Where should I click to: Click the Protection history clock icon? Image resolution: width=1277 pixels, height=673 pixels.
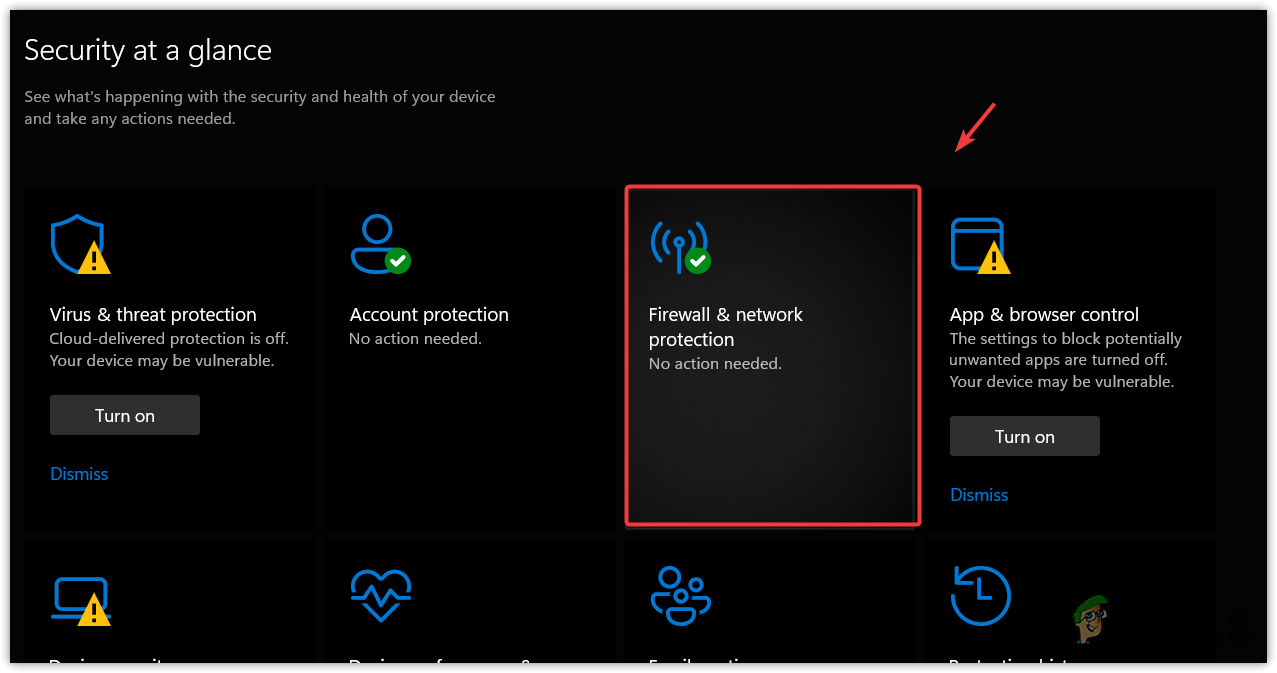980,595
